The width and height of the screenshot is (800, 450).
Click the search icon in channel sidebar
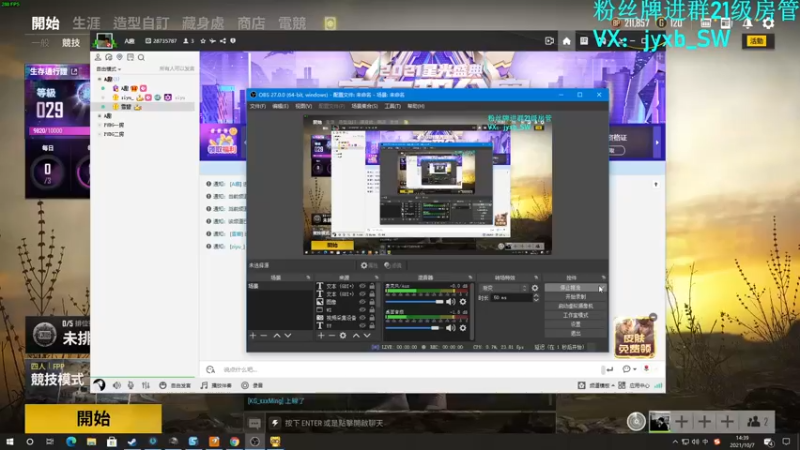pyautogui.click(x=141, y=57)
